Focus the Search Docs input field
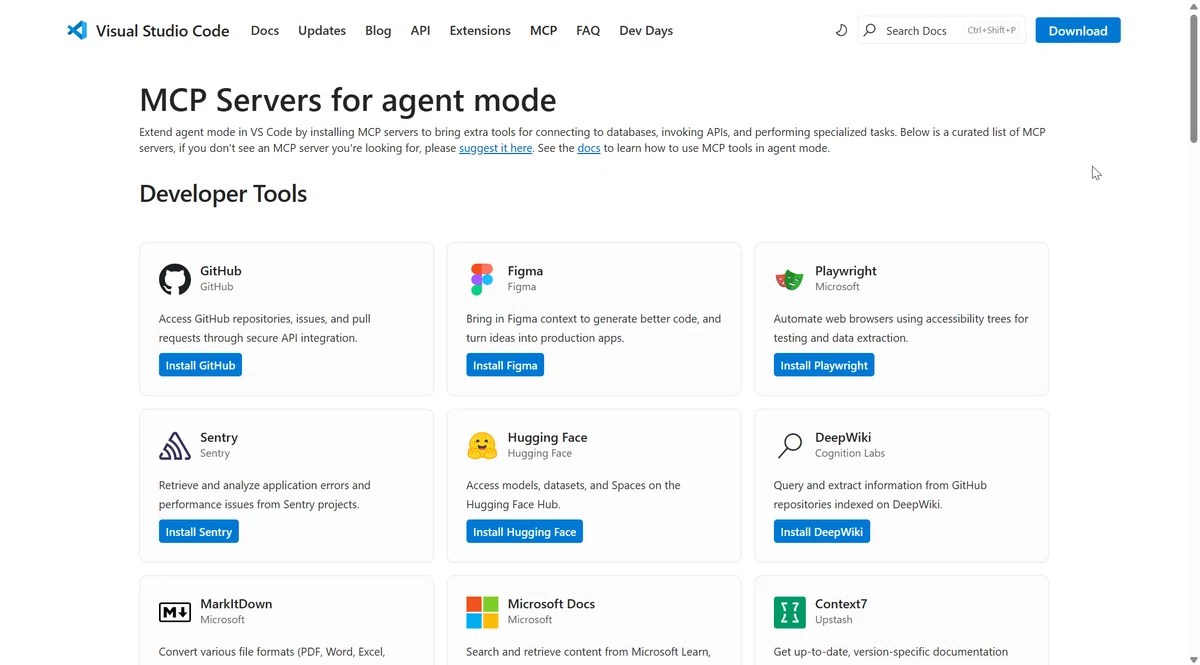1200x665 pixels. (941, 30)
